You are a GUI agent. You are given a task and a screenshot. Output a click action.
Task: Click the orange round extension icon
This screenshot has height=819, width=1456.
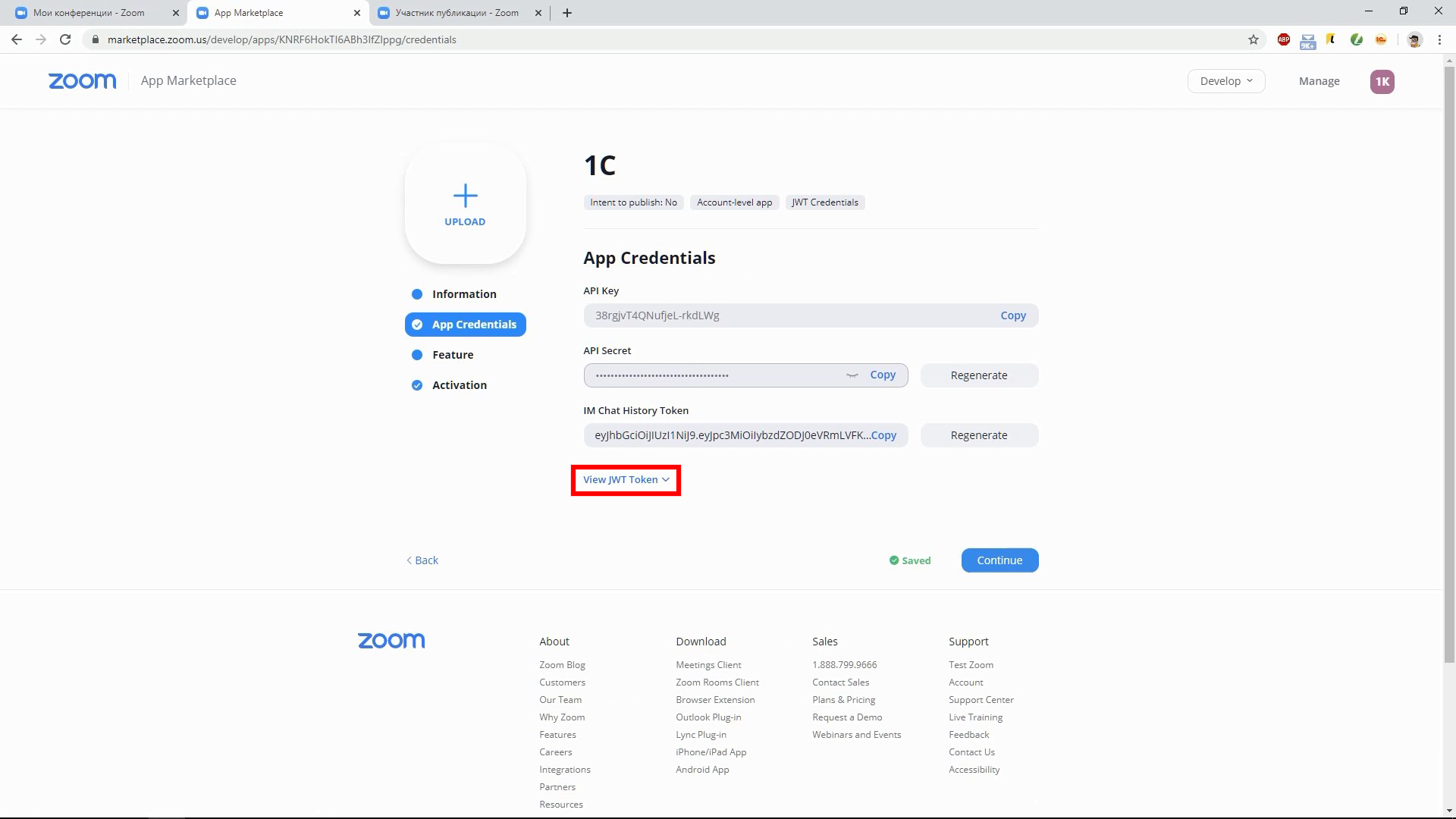1381,39
